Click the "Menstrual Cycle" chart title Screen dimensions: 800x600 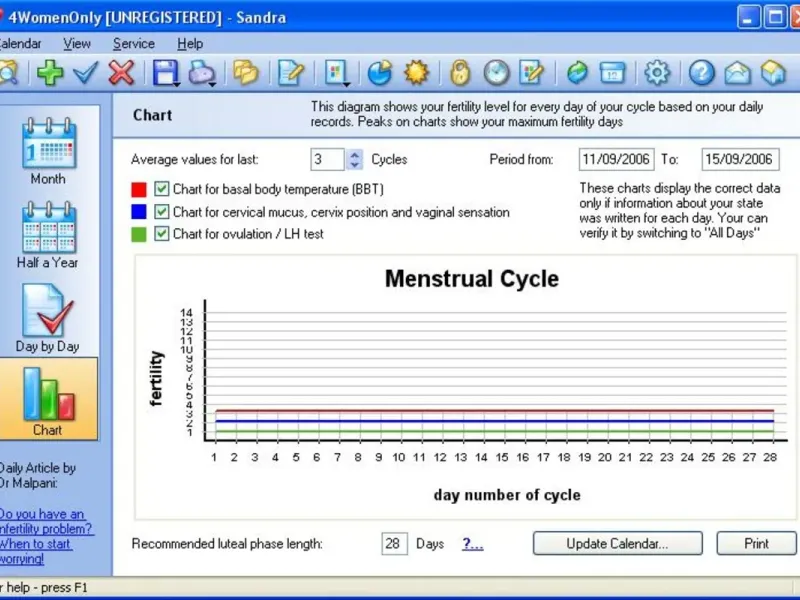pos(472,279)
